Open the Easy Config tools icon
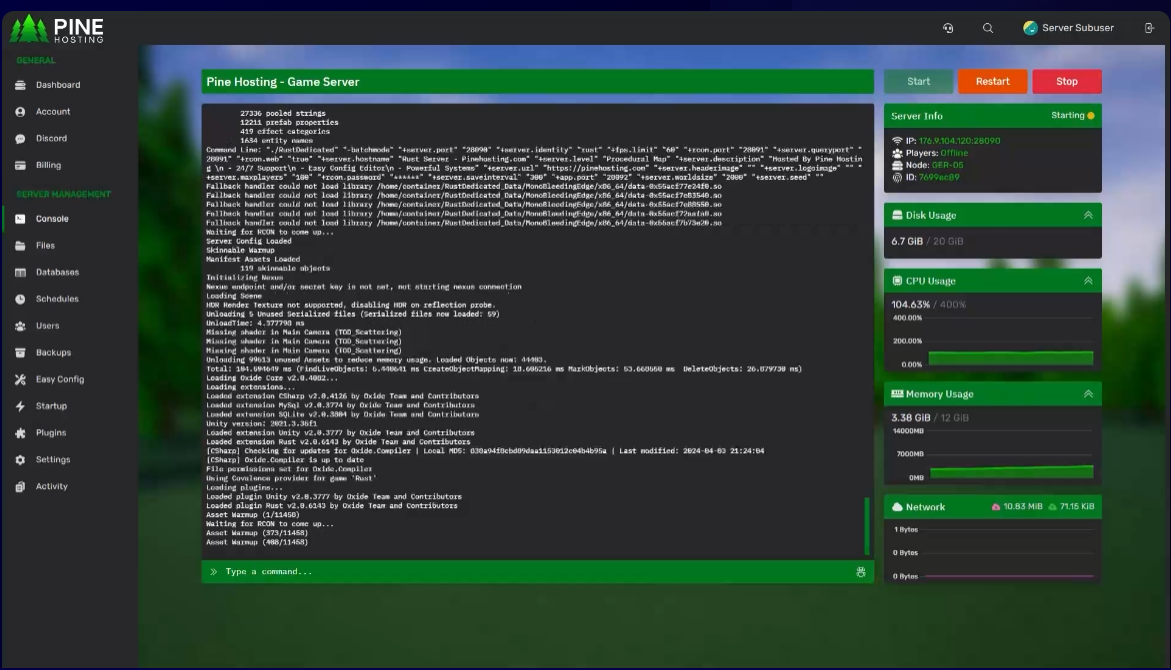This screenshot has height=670, width=1171. click(20, 379)
